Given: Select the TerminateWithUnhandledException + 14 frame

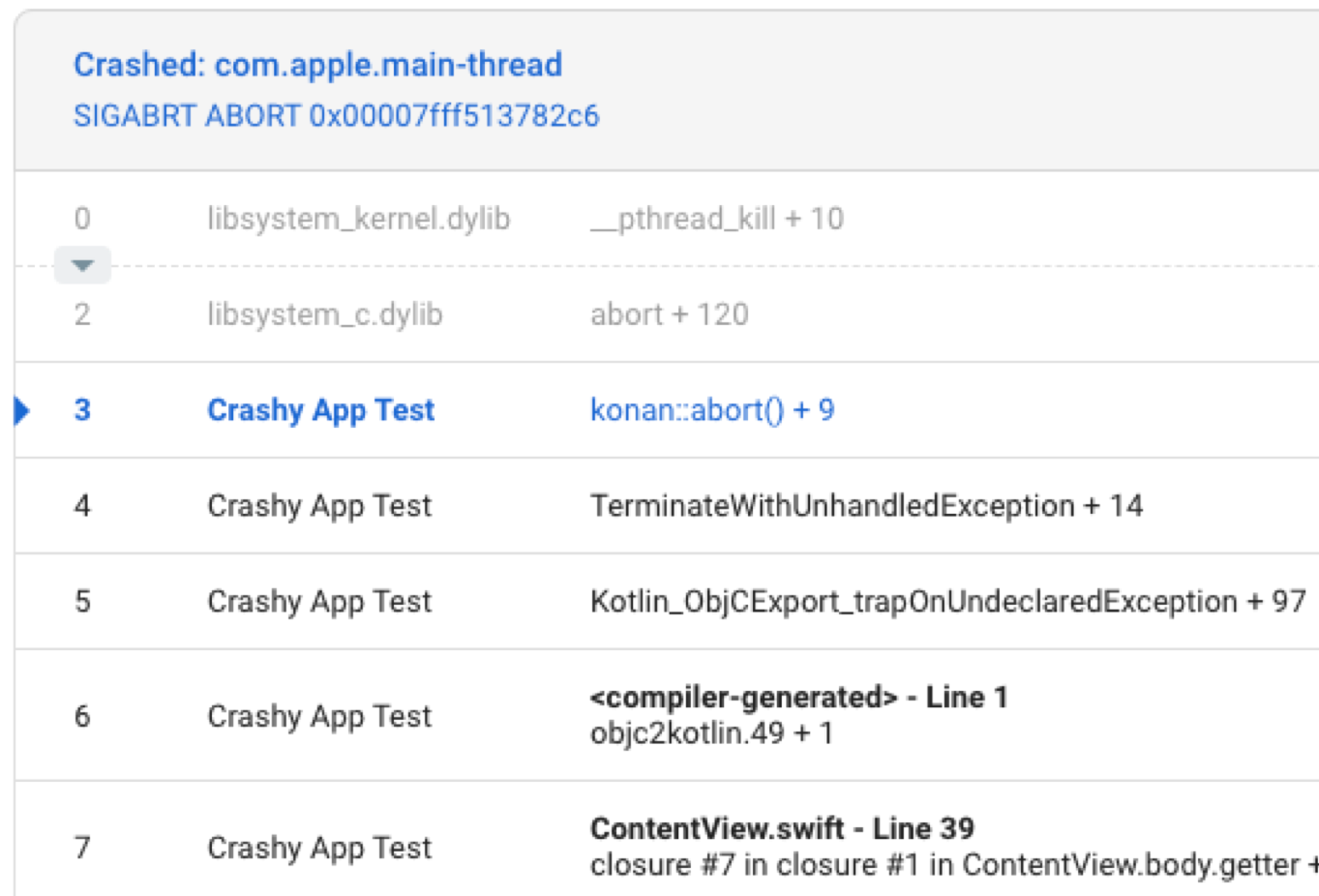Looking at the screenshot, I should click(x=866, y=506).
